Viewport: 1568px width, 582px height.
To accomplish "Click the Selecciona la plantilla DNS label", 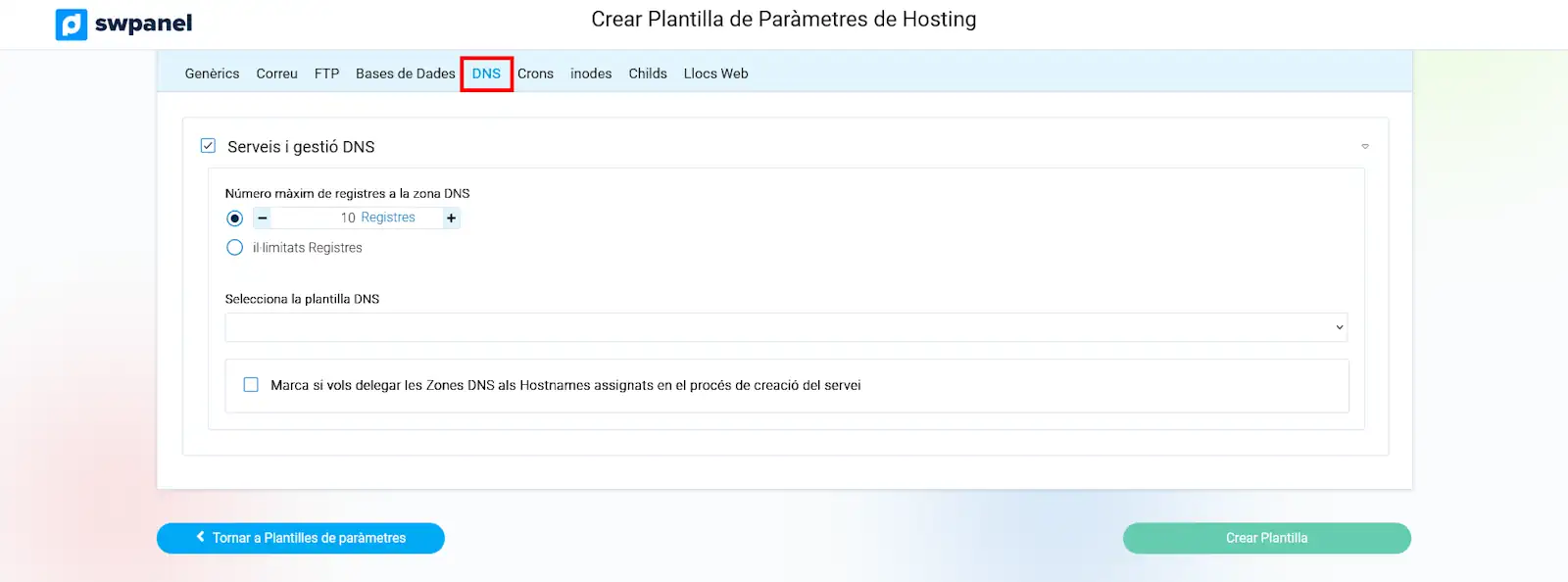I will click(x=302, y=299).
